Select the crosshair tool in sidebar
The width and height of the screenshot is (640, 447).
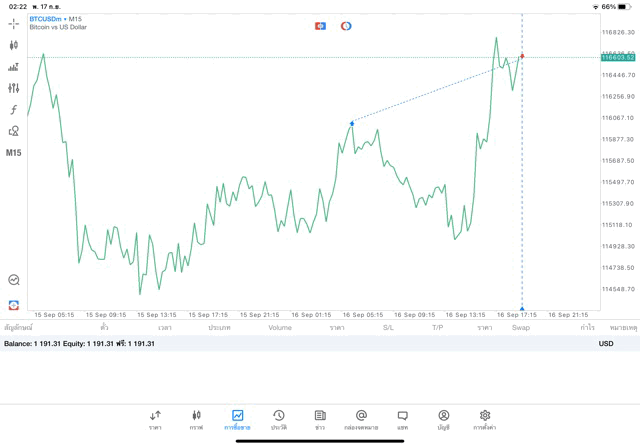point(14,23)
